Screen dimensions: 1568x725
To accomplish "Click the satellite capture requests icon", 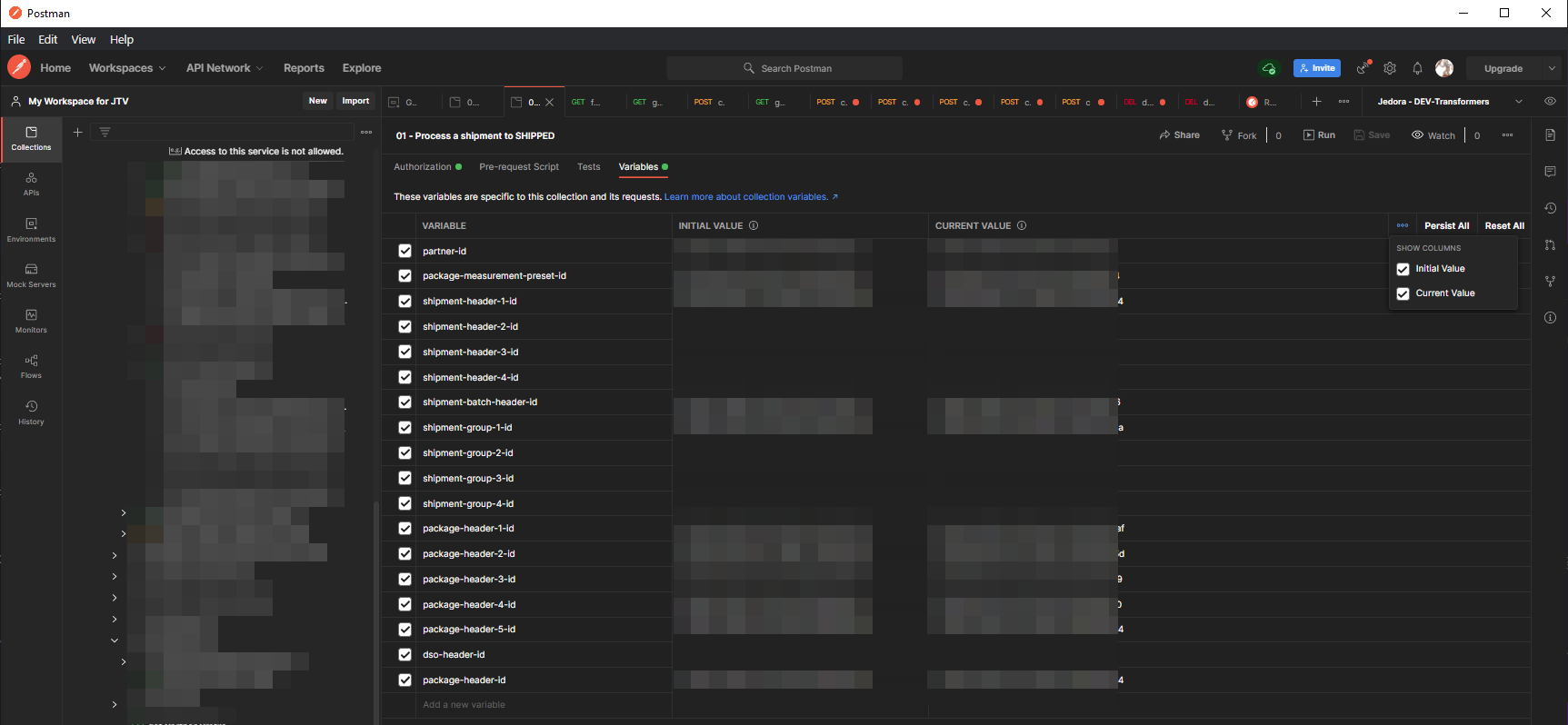I will [1363, 68].
